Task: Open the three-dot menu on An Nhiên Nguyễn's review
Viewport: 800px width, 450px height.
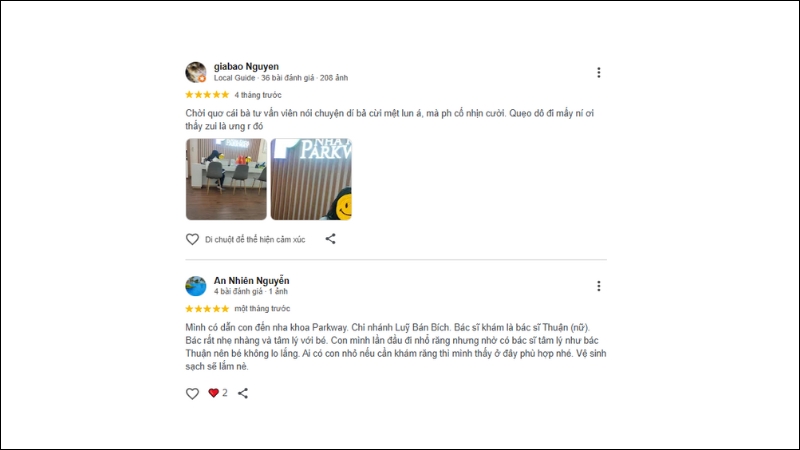Action: 598,286
